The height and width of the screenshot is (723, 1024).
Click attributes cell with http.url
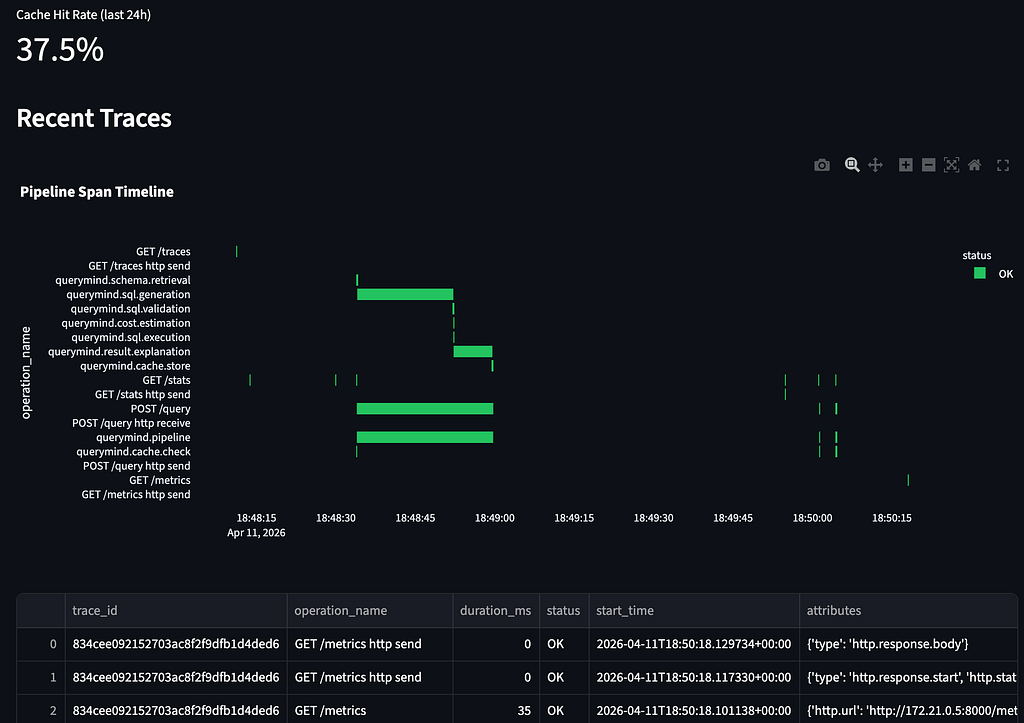(x=908, y=711)
